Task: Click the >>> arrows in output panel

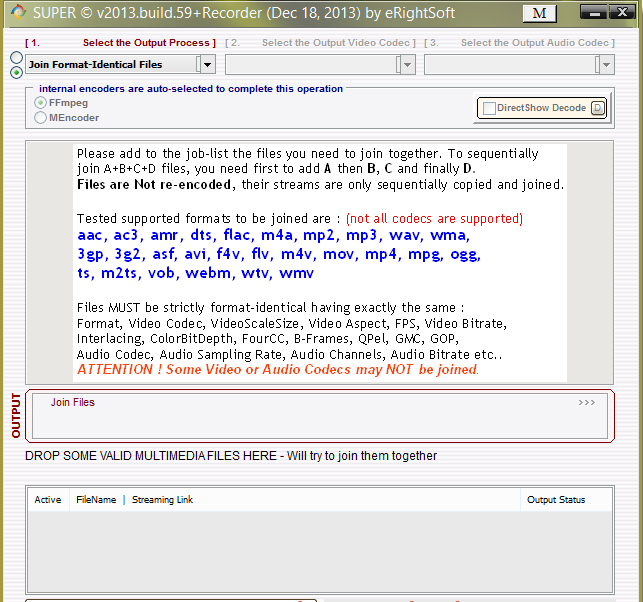Action: pyautogui.click(x=586, y=403)
